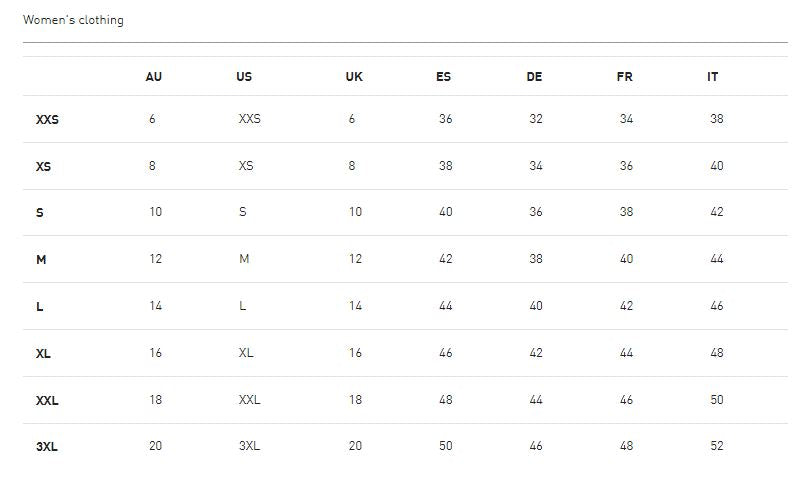The height and width of the screenshot is (486, 797).
Task: Select the XL row label
Action: point(43,354)
